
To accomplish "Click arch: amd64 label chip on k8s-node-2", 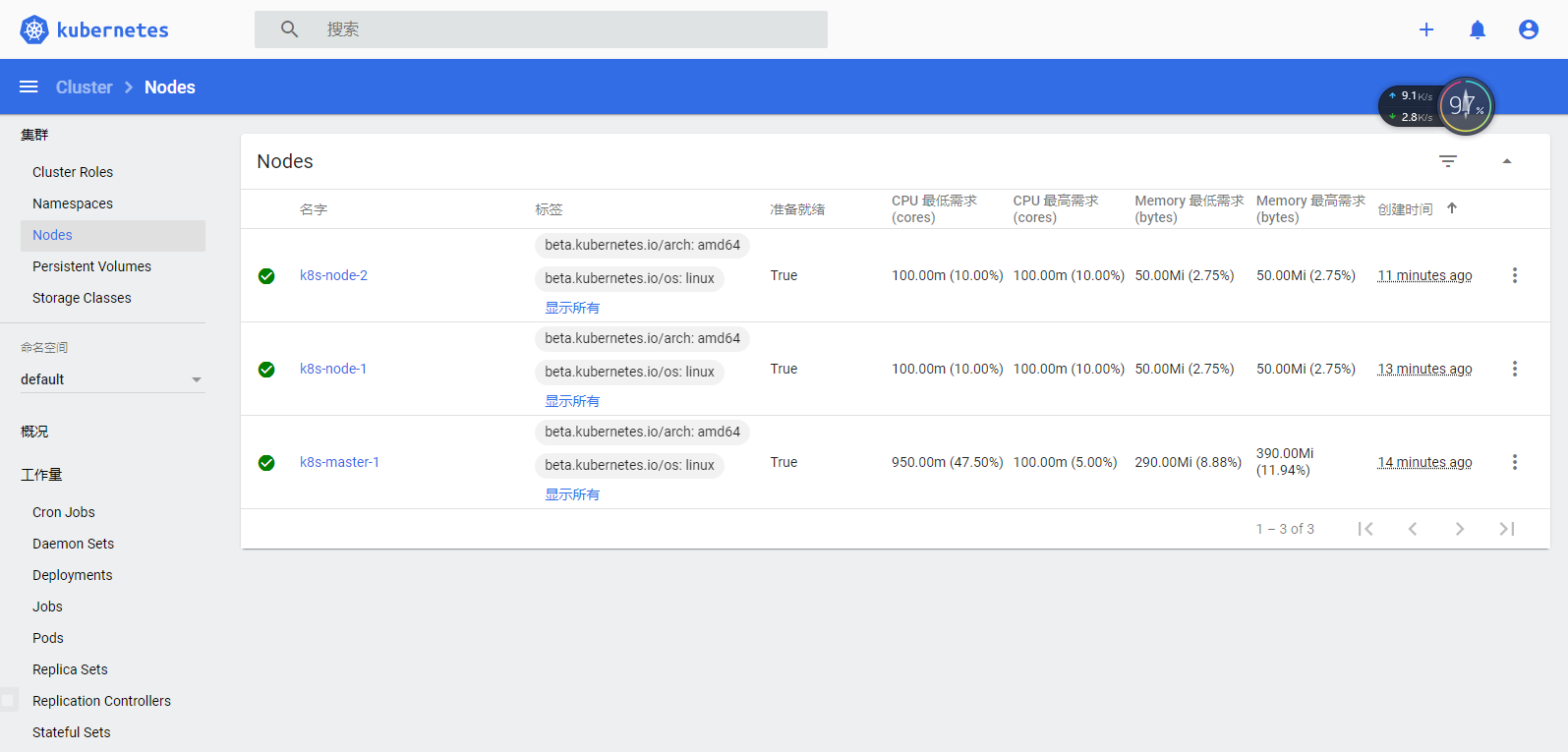I will coord(642,245).
